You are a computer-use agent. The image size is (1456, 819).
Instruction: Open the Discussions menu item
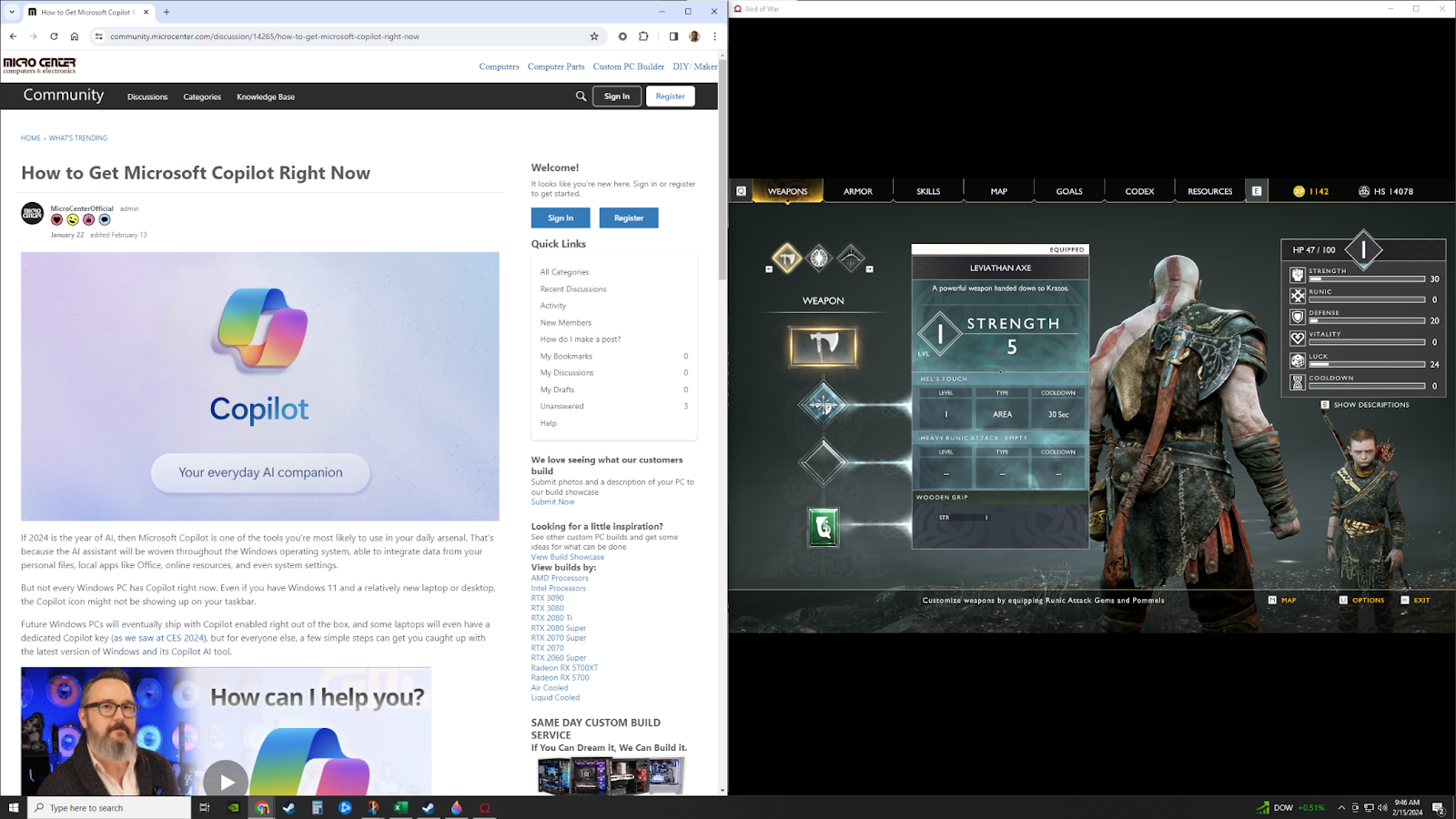pos(147,96)
